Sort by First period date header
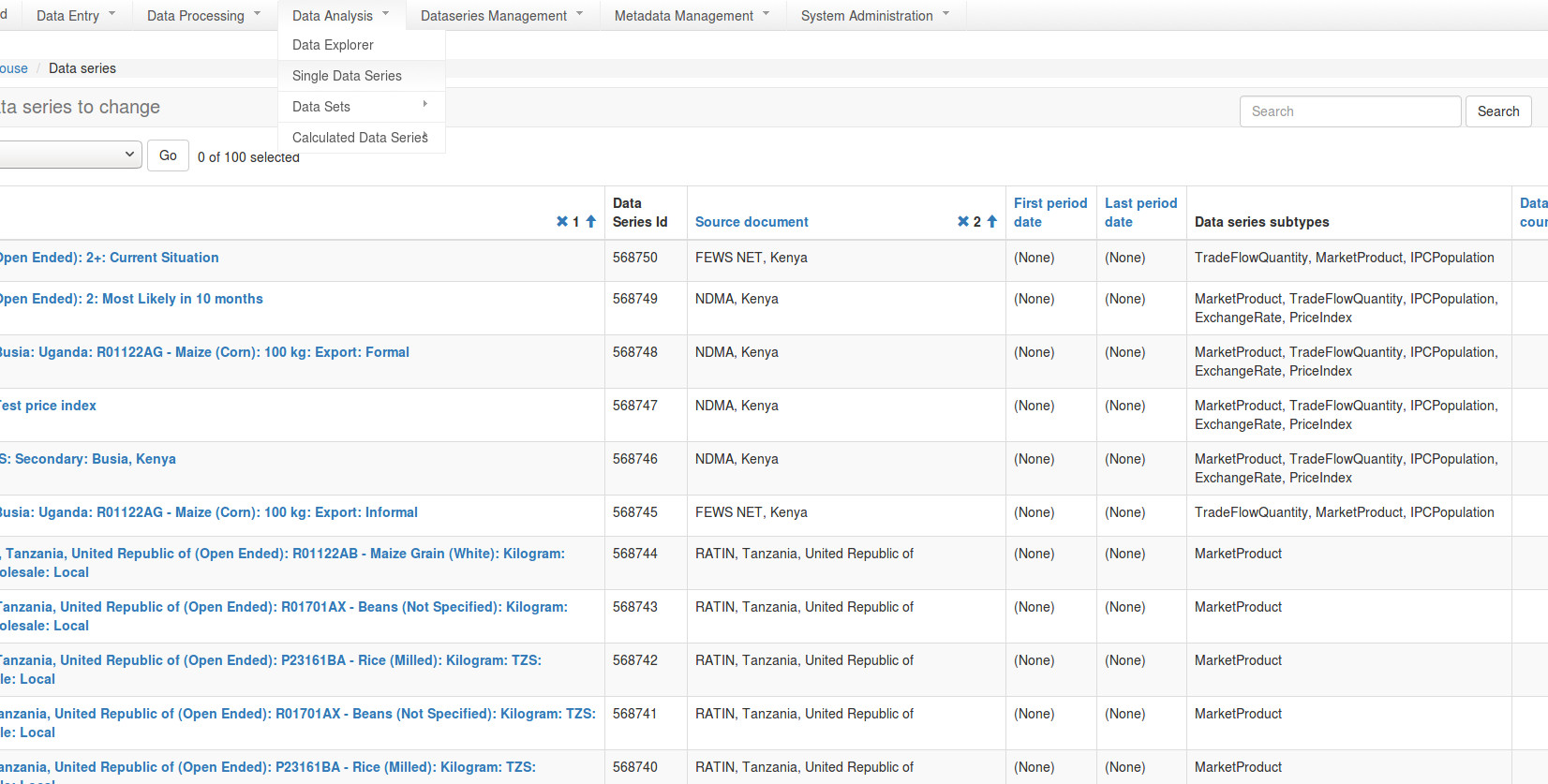 (x=1050, y=213)
